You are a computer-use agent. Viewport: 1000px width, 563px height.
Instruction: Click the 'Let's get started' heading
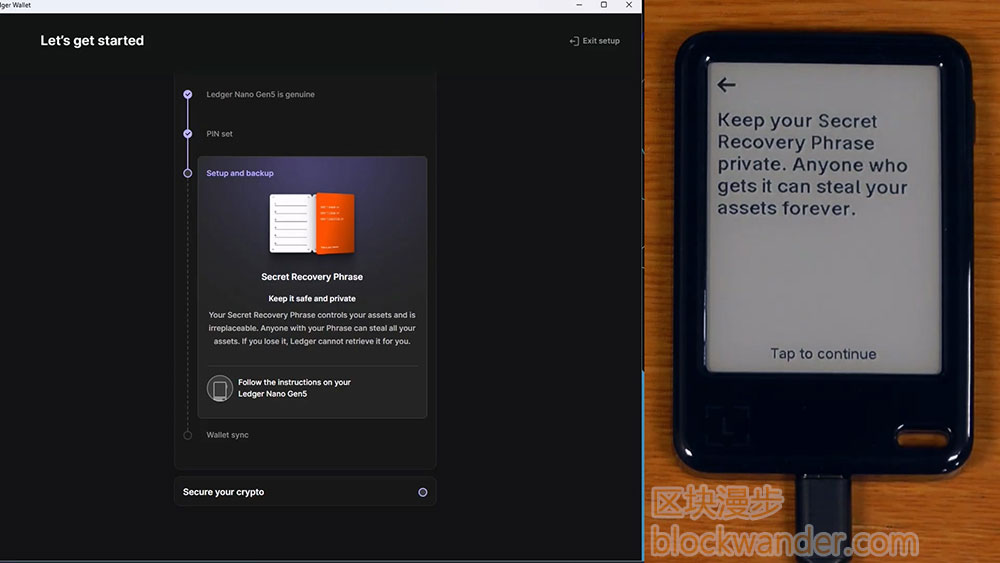pyautogui.click(x=92, y=41)
